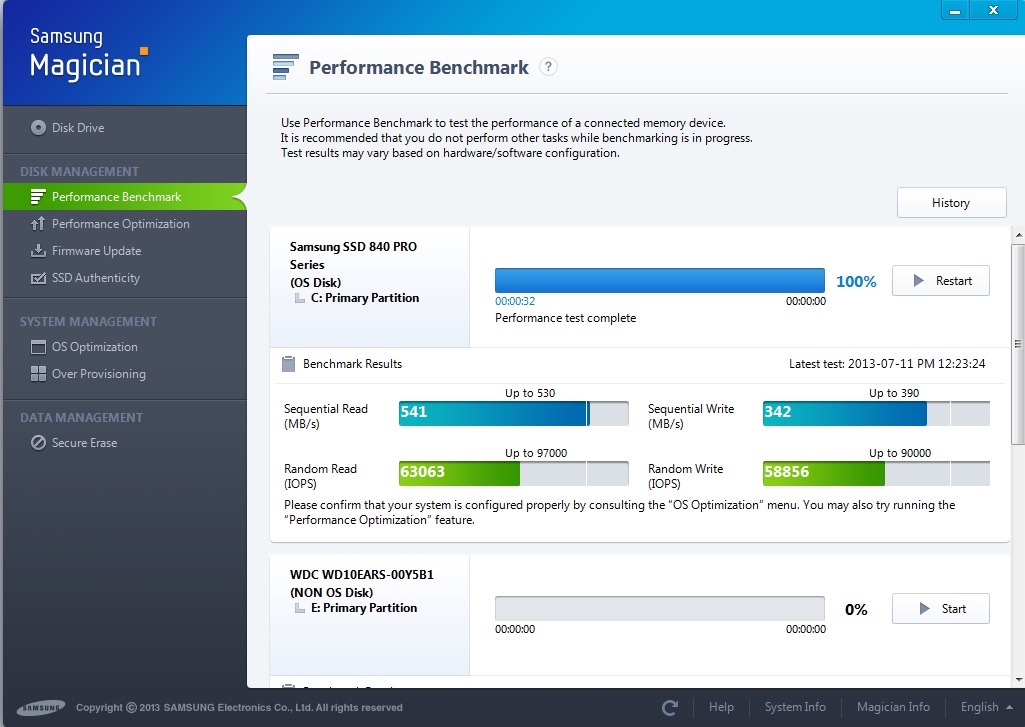
Task: Click the Random Write 58856 result bar
Action: click(x=876, y=473)
